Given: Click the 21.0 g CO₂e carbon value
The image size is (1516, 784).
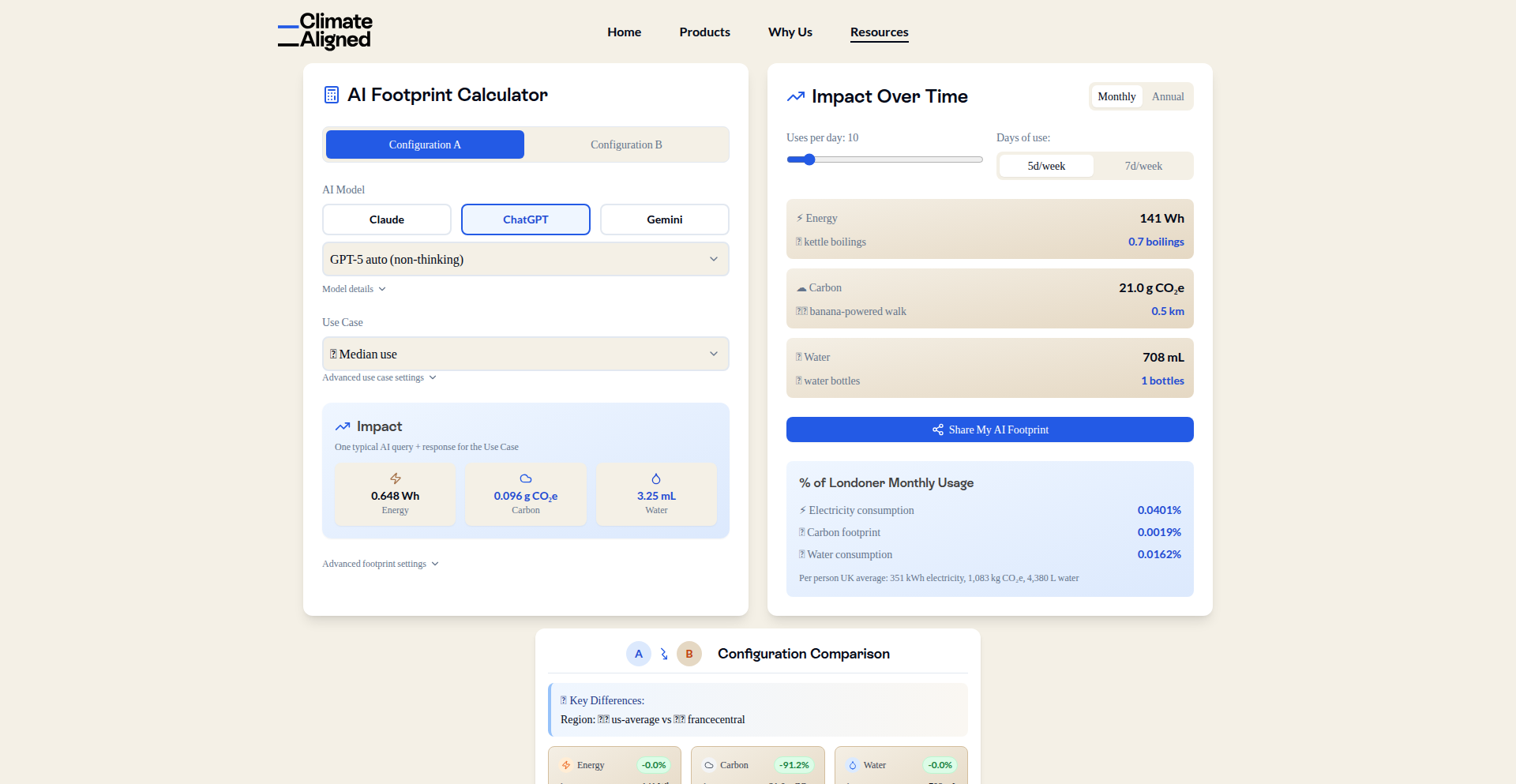Looking at the screenshot, I should pyautogui.click(x=1151, y=288).
